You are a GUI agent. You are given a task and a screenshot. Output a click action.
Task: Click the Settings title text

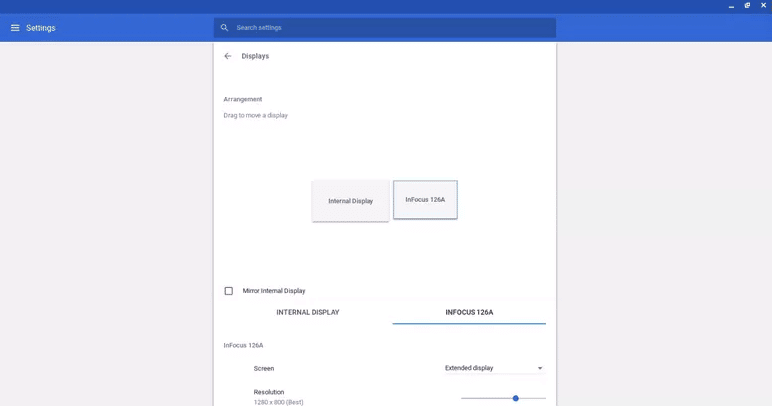(41, 28)
